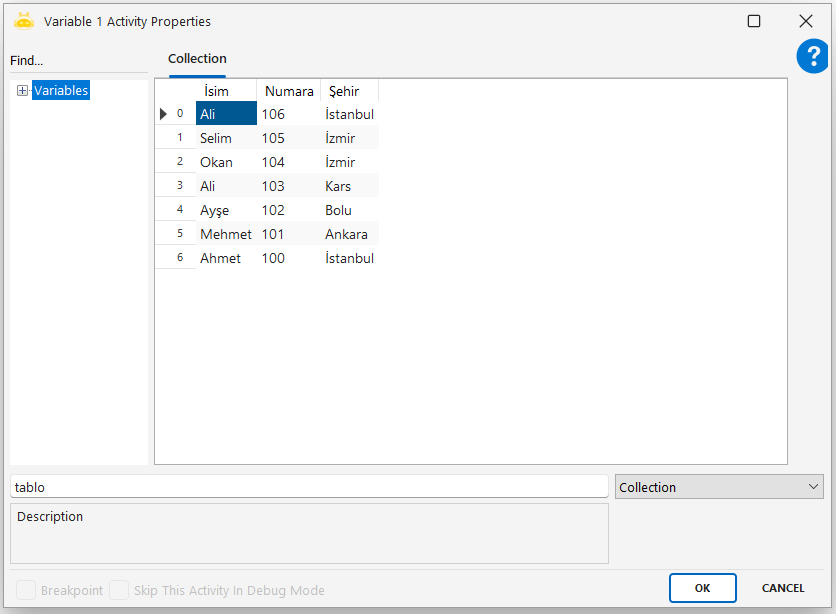836x614 pixels.
Task: Click the variable name field containing tablo
Action: (308, 487)
